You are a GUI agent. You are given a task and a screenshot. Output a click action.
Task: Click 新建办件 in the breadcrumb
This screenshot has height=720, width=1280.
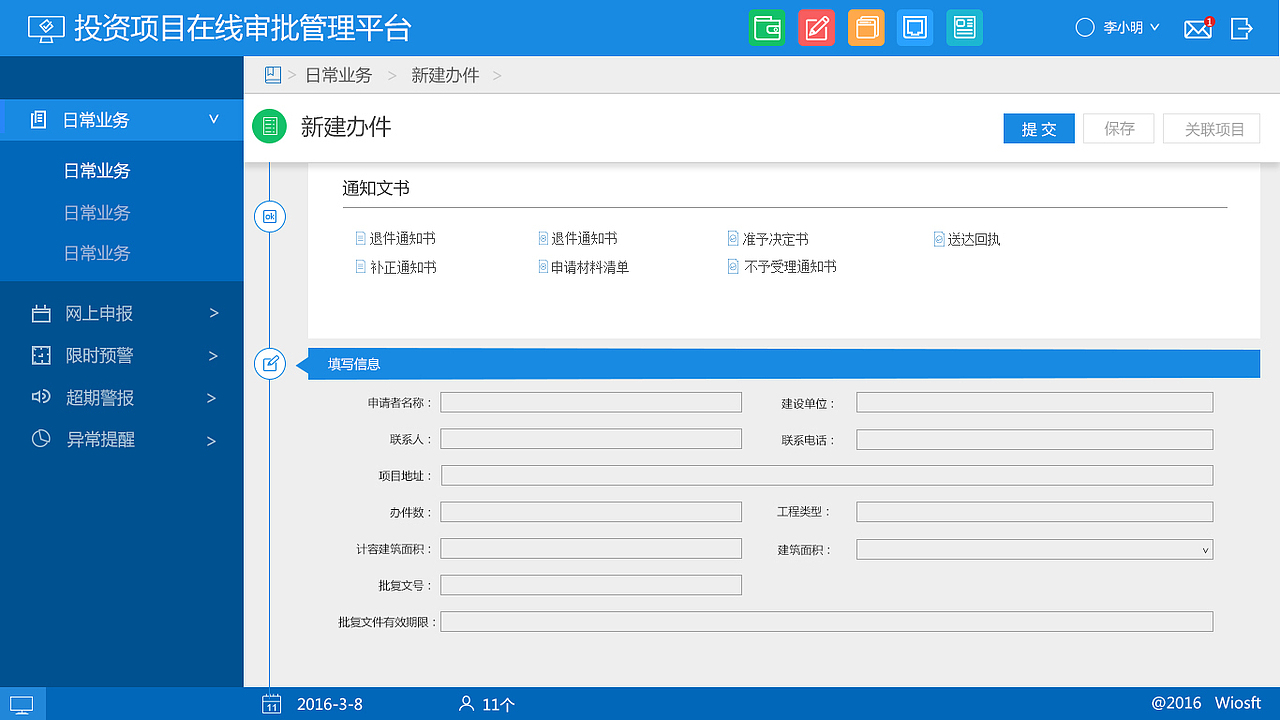click(445, 76)
